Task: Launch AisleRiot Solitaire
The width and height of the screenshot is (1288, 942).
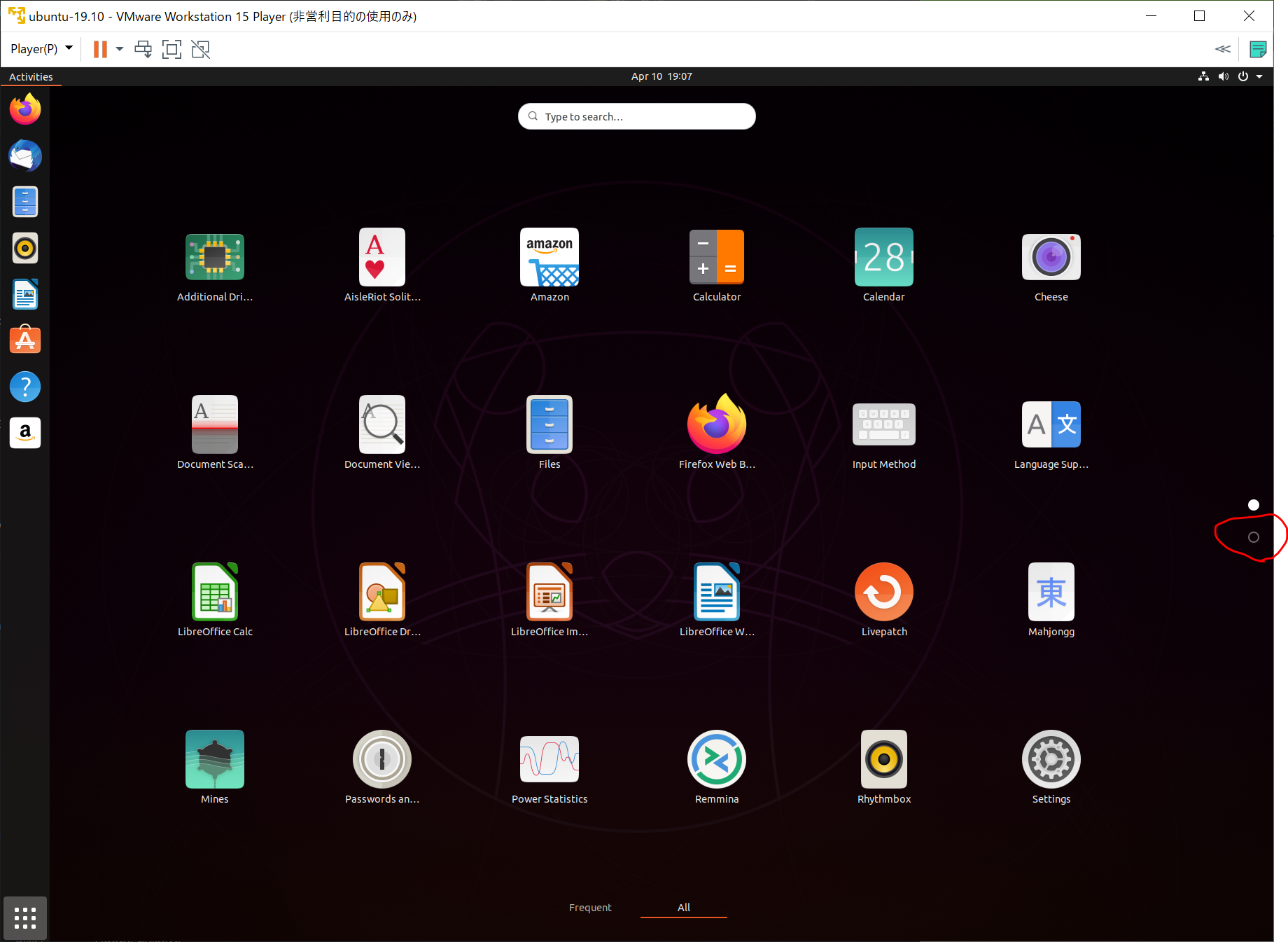Action: [382, 266]
